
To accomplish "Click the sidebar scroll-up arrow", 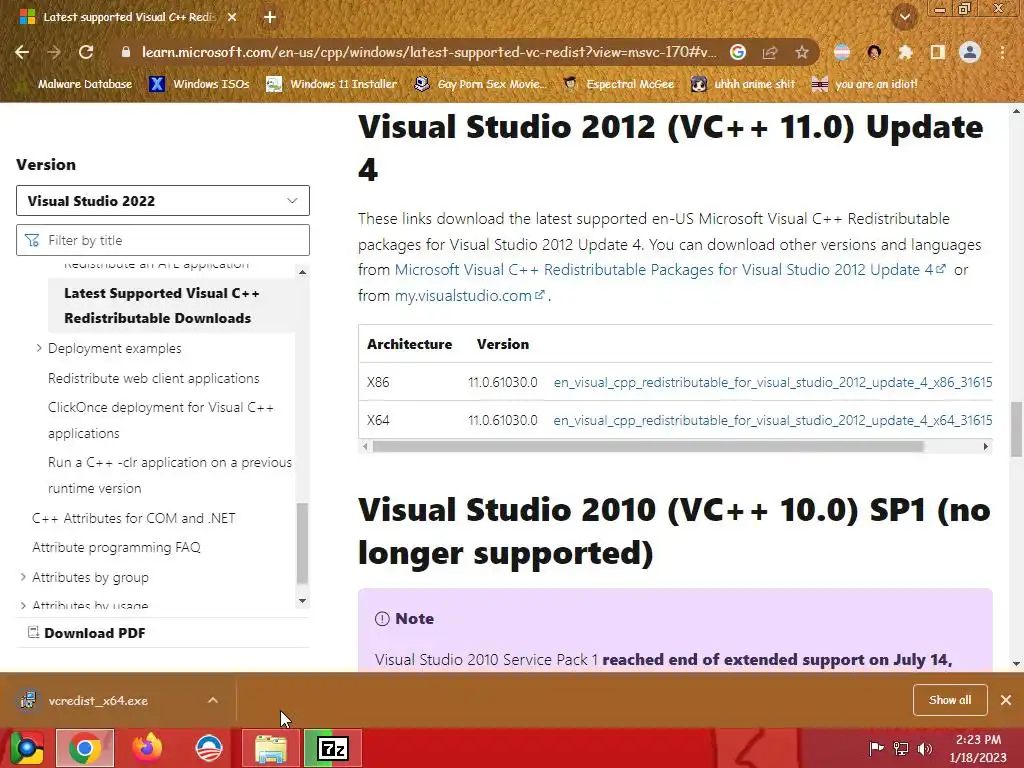I will pos(302,272).
